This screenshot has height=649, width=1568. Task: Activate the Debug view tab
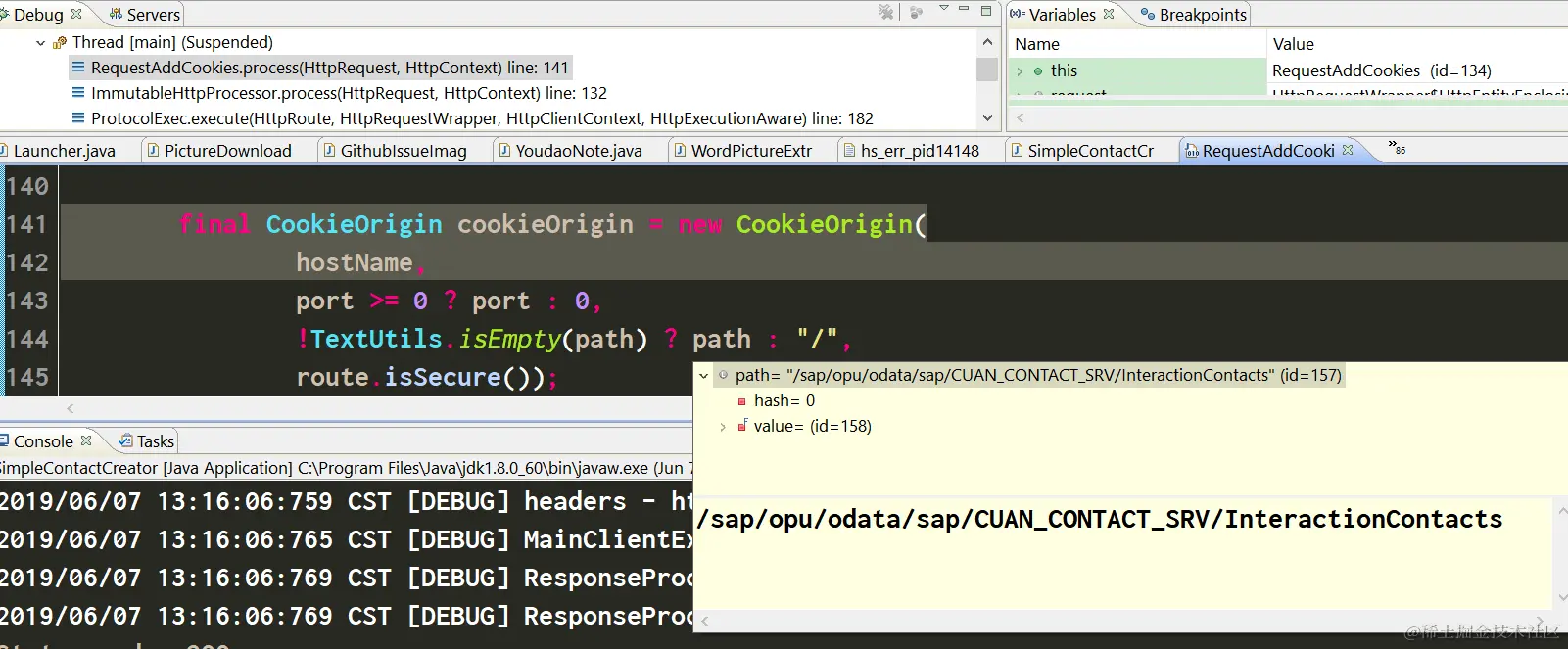(x=37, y=15)
